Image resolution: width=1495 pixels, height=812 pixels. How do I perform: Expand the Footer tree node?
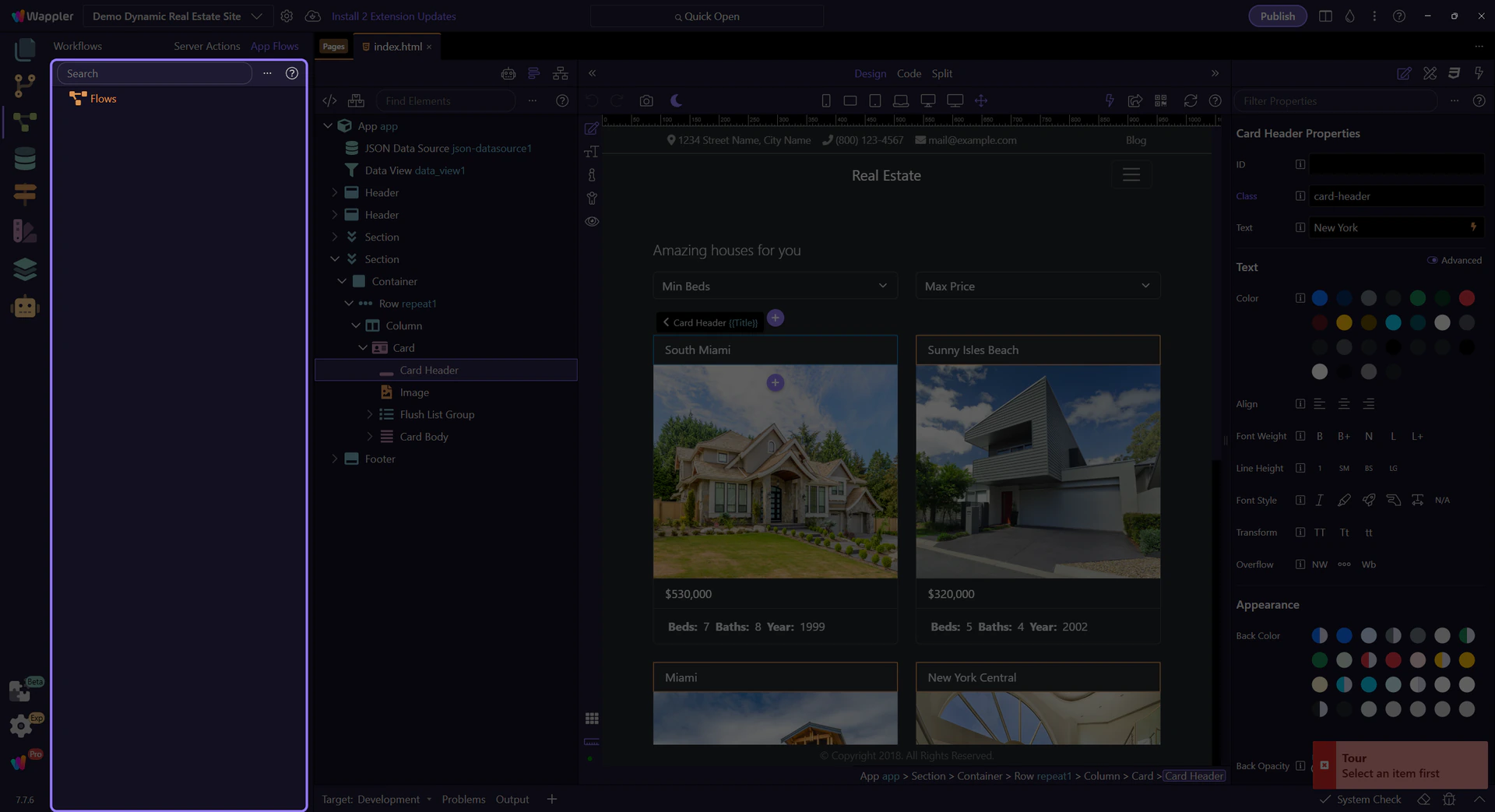335,459
